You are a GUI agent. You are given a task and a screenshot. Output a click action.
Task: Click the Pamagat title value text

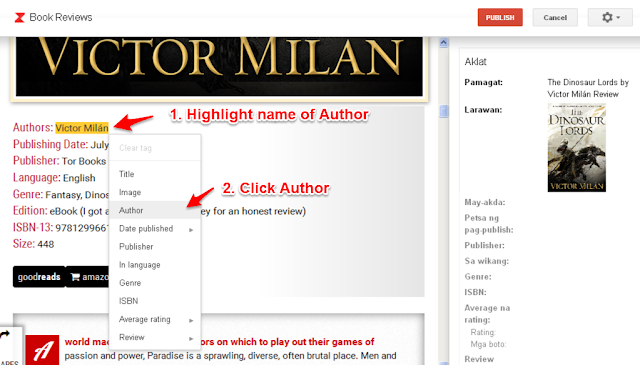click(x=588, y=88)
